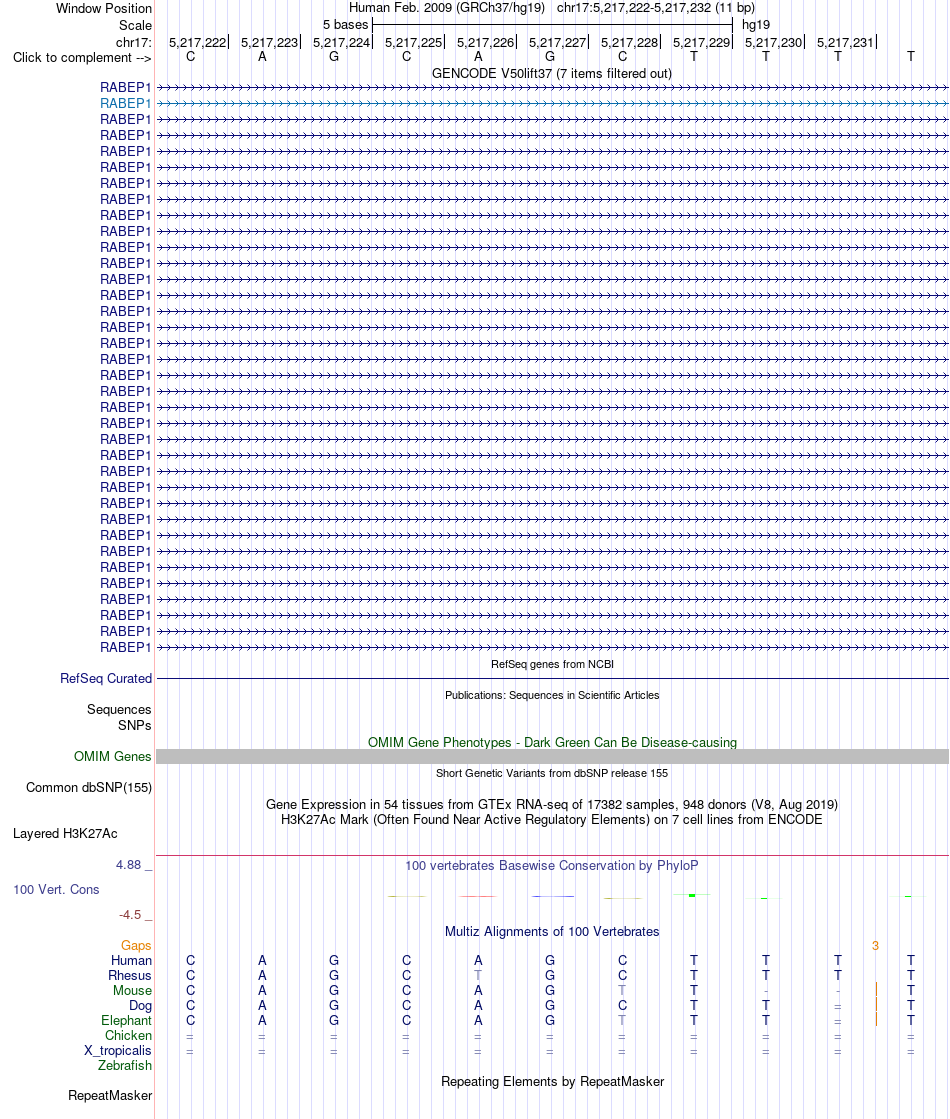Click the orange Gaps row label

click(136, 946)
